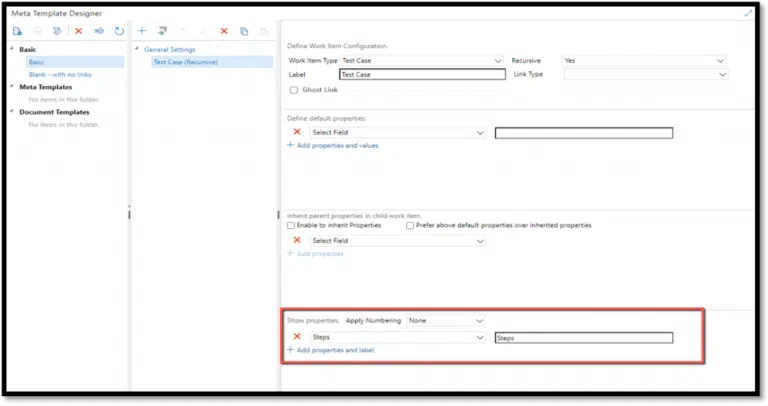This screenshot has height=406, width=768.
Task: Click the Label text field
Action: point(422,74)
